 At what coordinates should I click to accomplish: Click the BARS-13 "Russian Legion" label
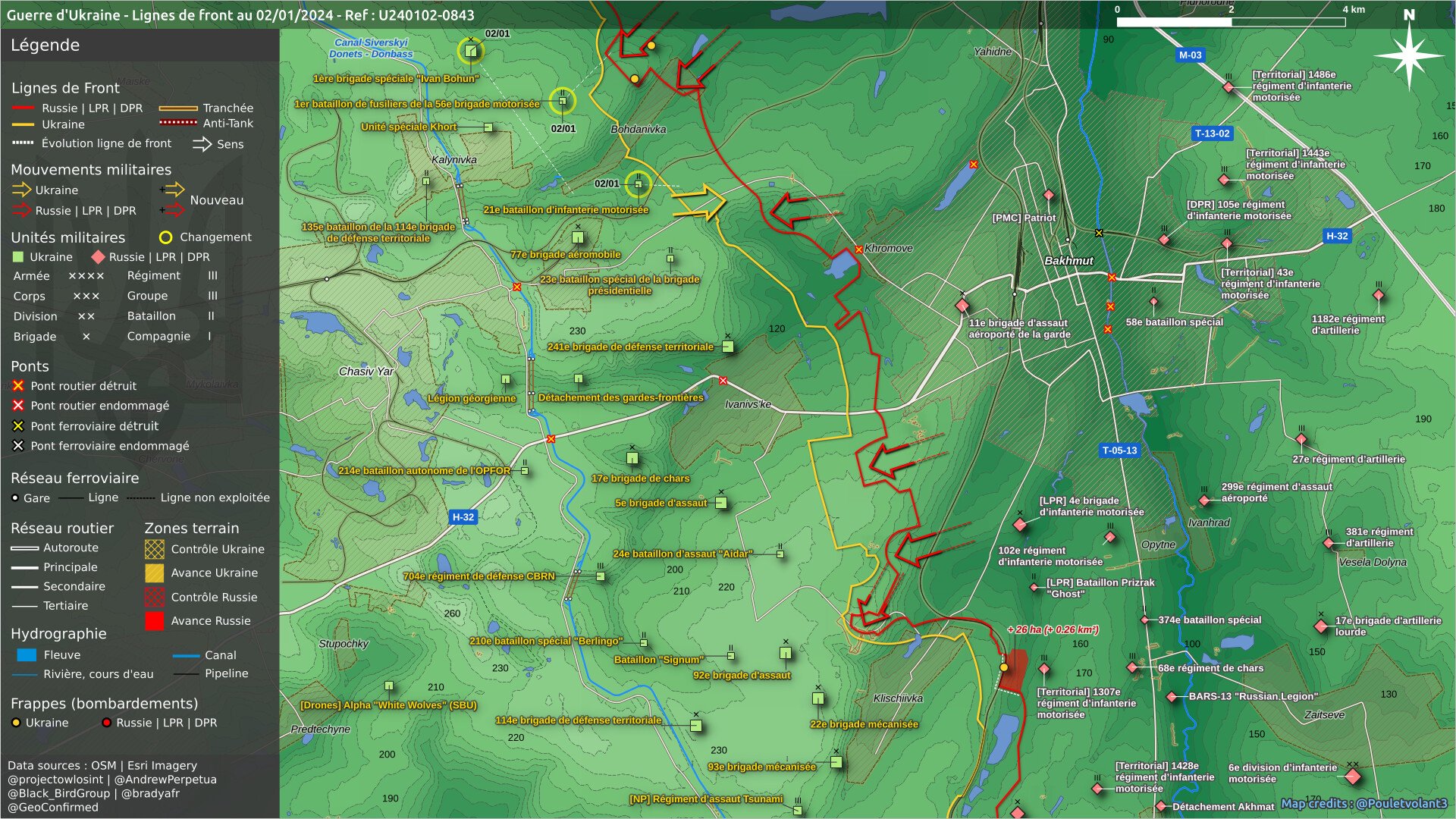click(x=1254, y=697)
